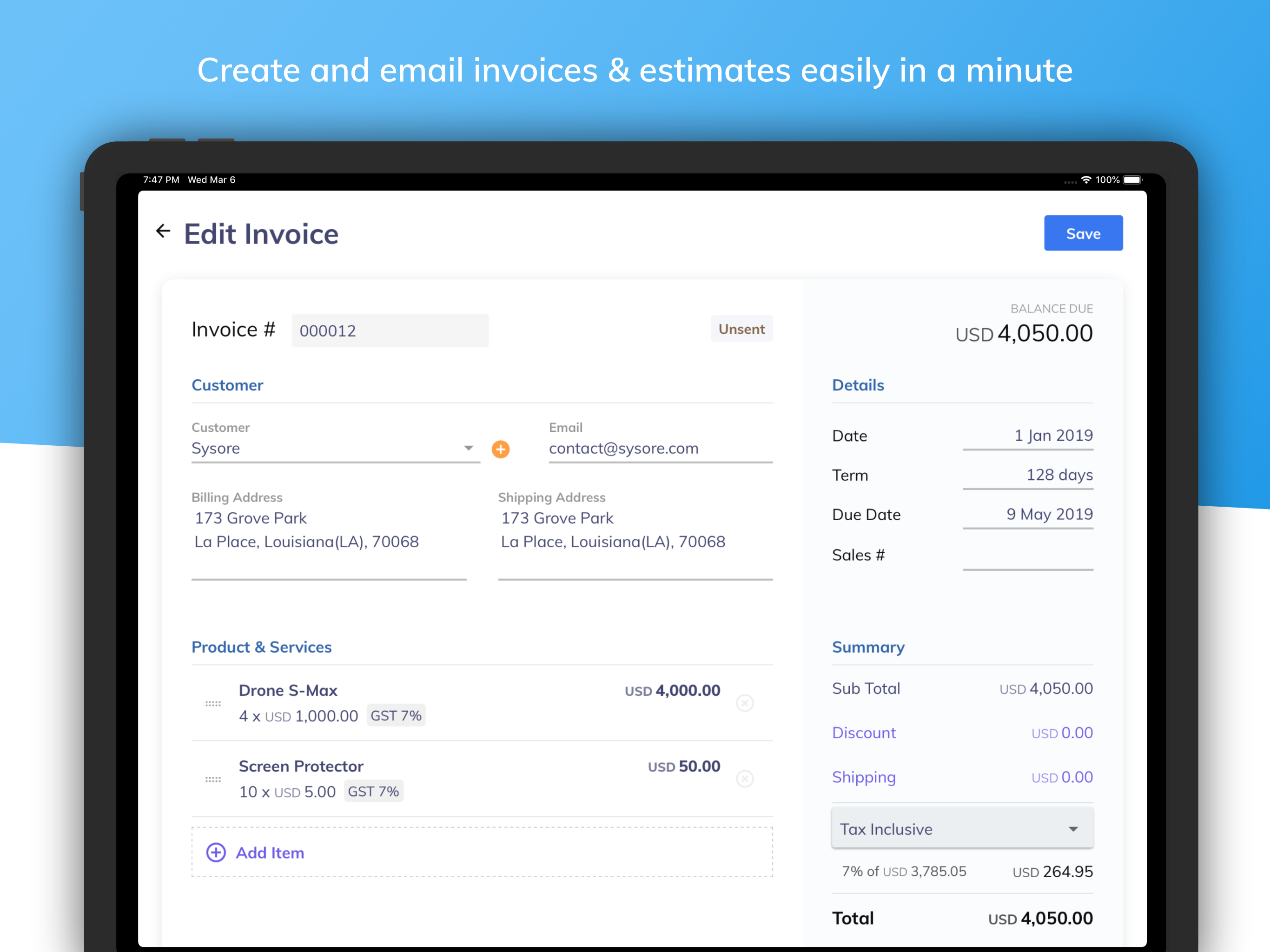Image resolution: width=1270 pixels, height=952 pixels.
Task: Open the Discount link in Summary
Action: point(864,733)
